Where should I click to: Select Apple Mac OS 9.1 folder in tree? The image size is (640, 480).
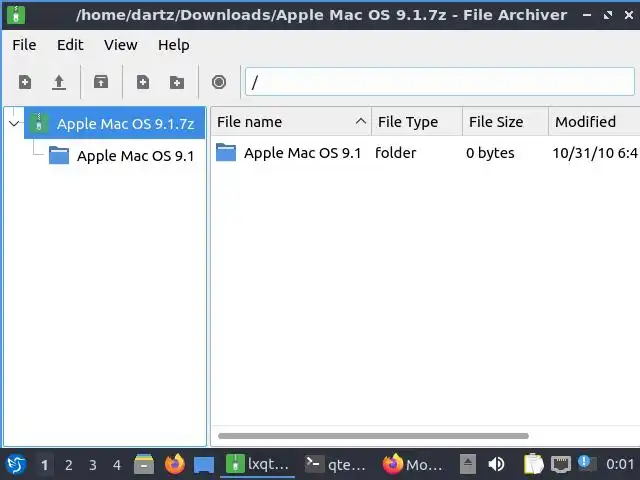121,156
